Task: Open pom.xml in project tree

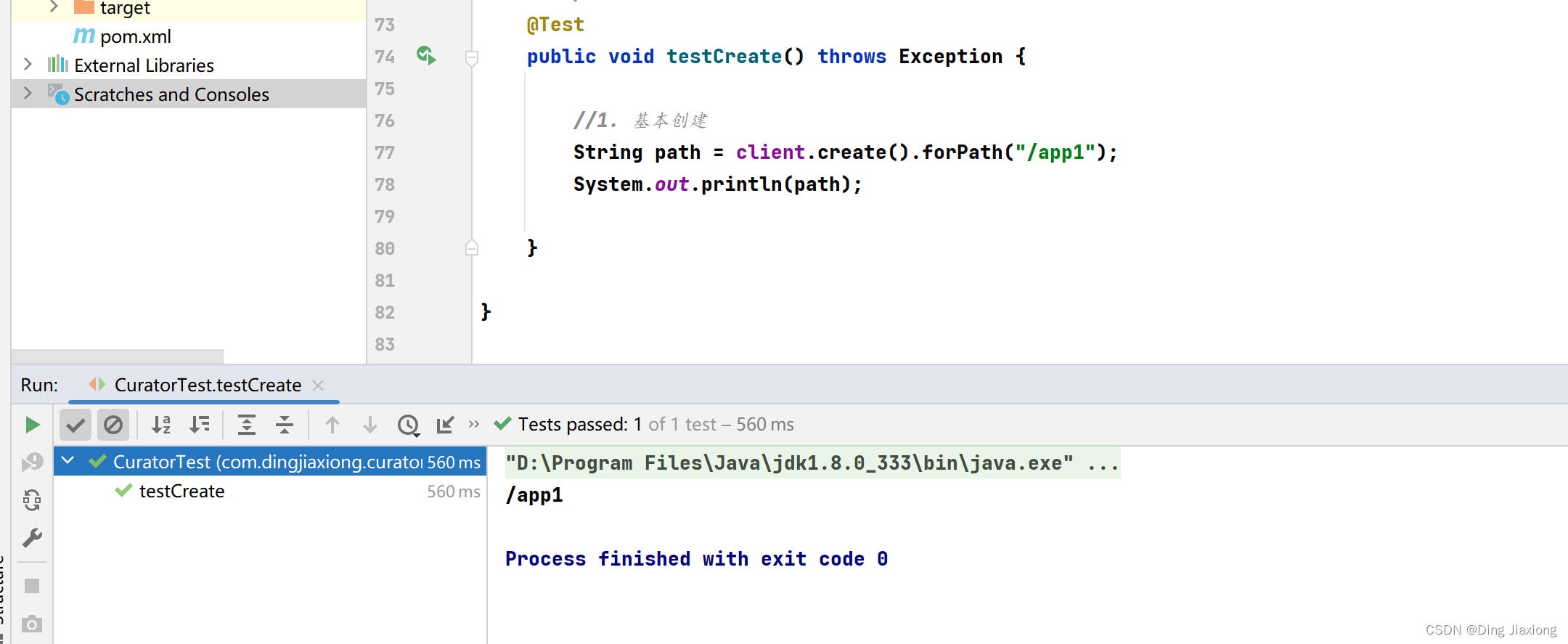Action: tap(136, 36)
